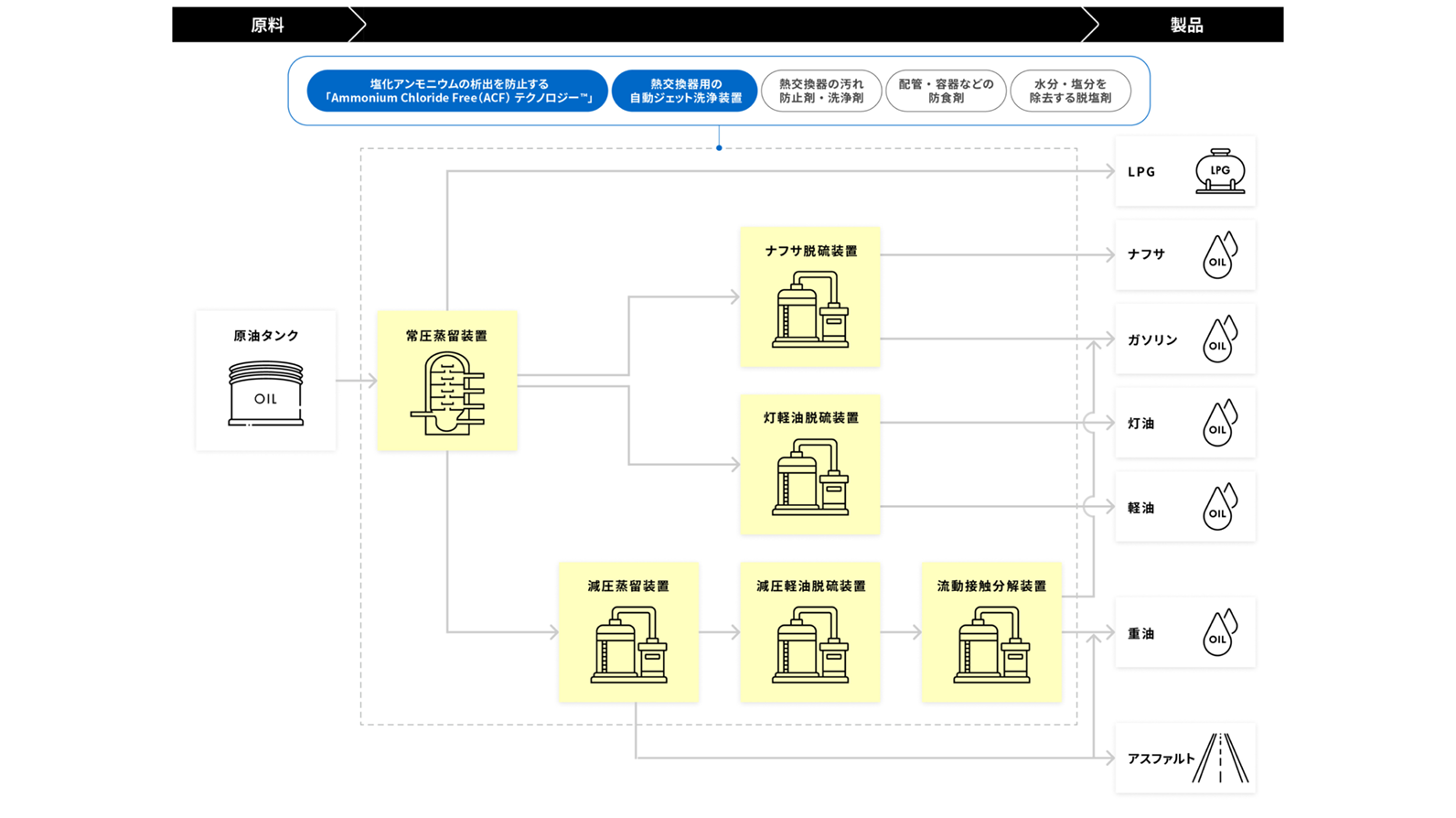The height and width of the screenshot is (818, 1456).
Task: Select the 灯油 product label
Action: tap(1140, 424)
